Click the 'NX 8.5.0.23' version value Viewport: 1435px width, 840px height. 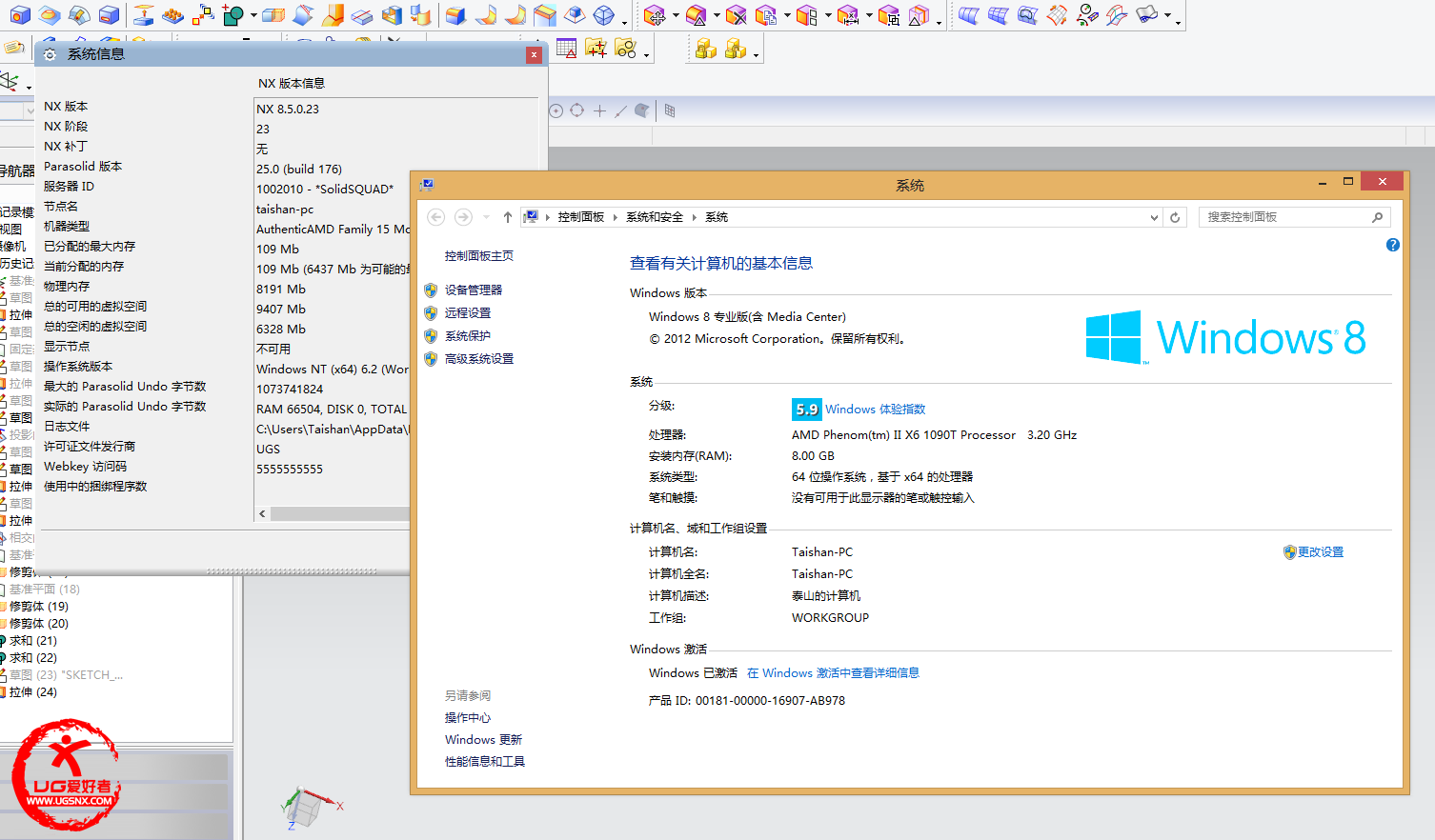(288, 110)
